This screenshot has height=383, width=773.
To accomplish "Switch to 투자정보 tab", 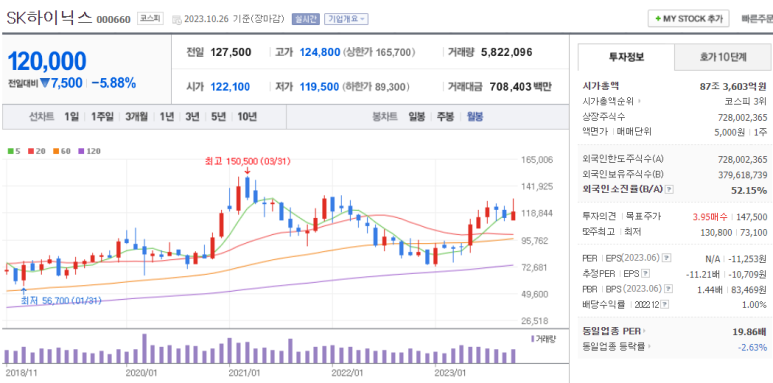I will pyautogui.click(x=626, y=57).
